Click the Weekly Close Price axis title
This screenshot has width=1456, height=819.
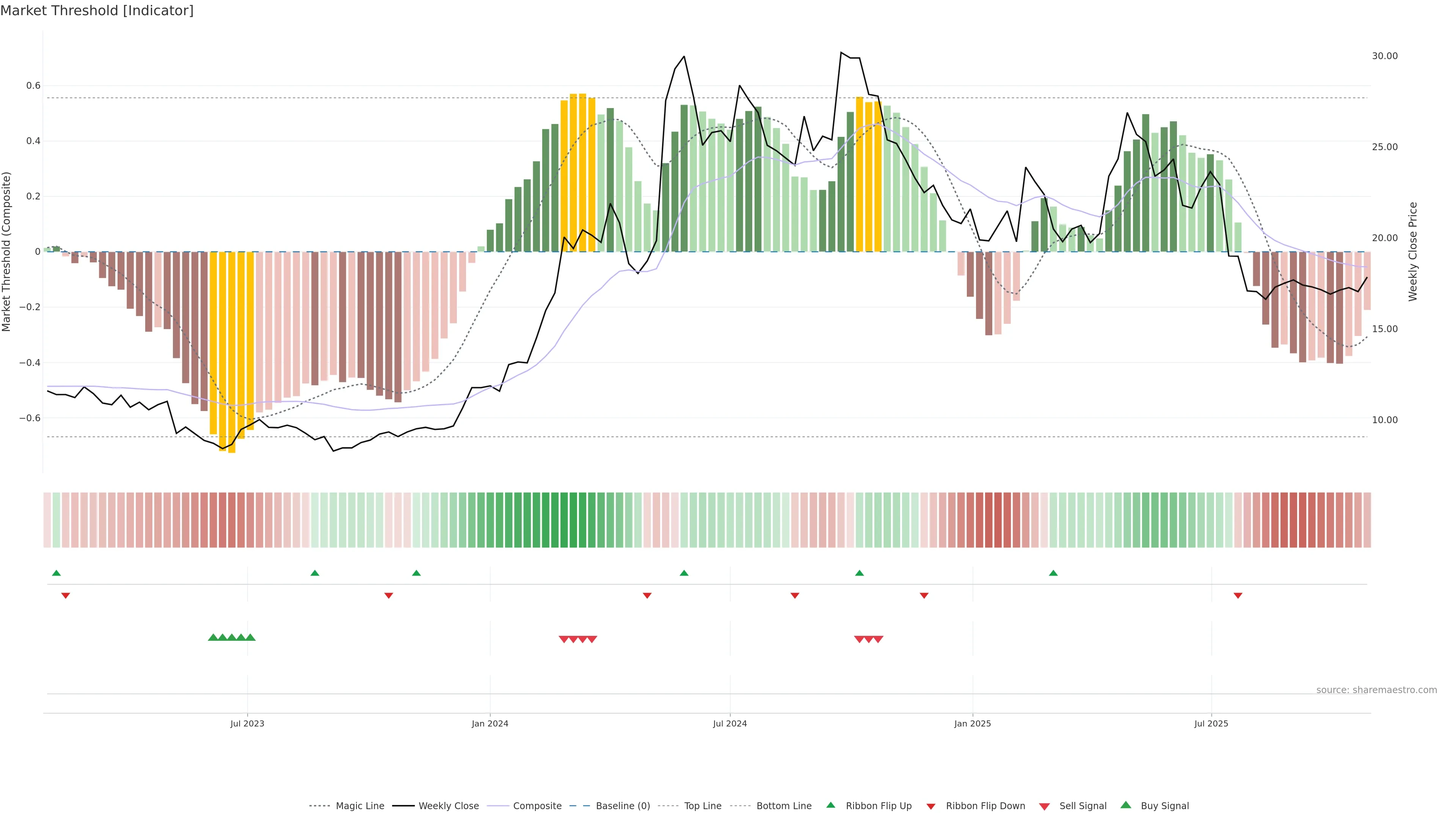(x=1413, y=251)
